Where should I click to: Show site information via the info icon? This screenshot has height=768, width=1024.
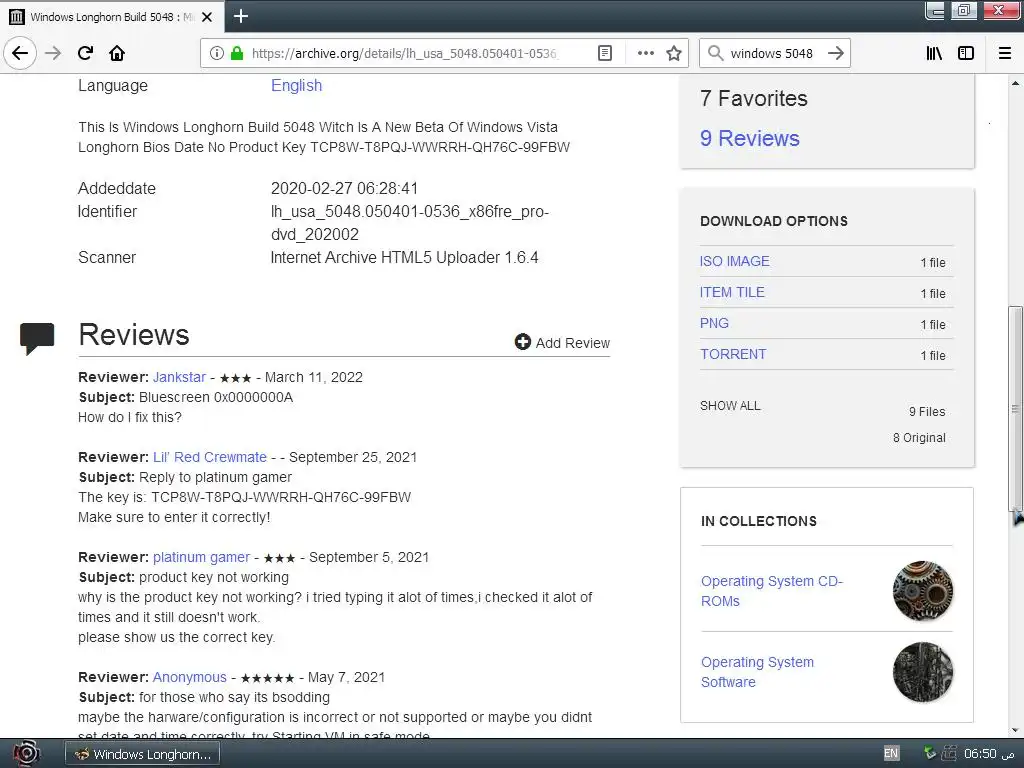tap(216, 53)
